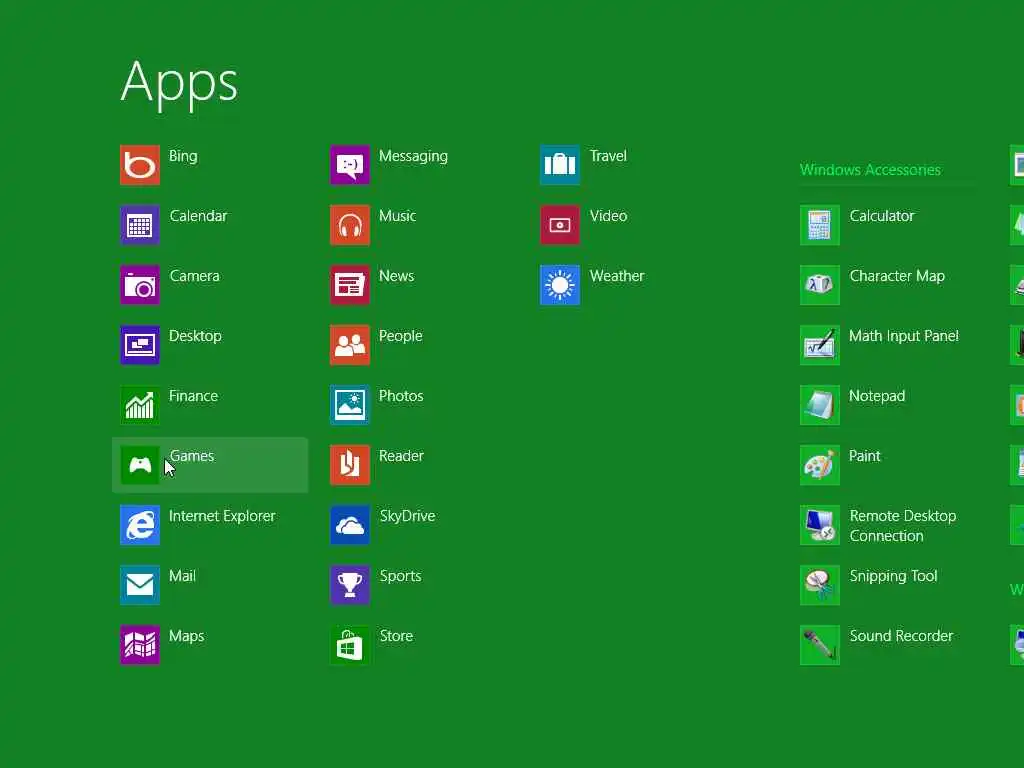Select the Snipping Tool label
This screenshot has width=1024, height=768.
point(893,577)
